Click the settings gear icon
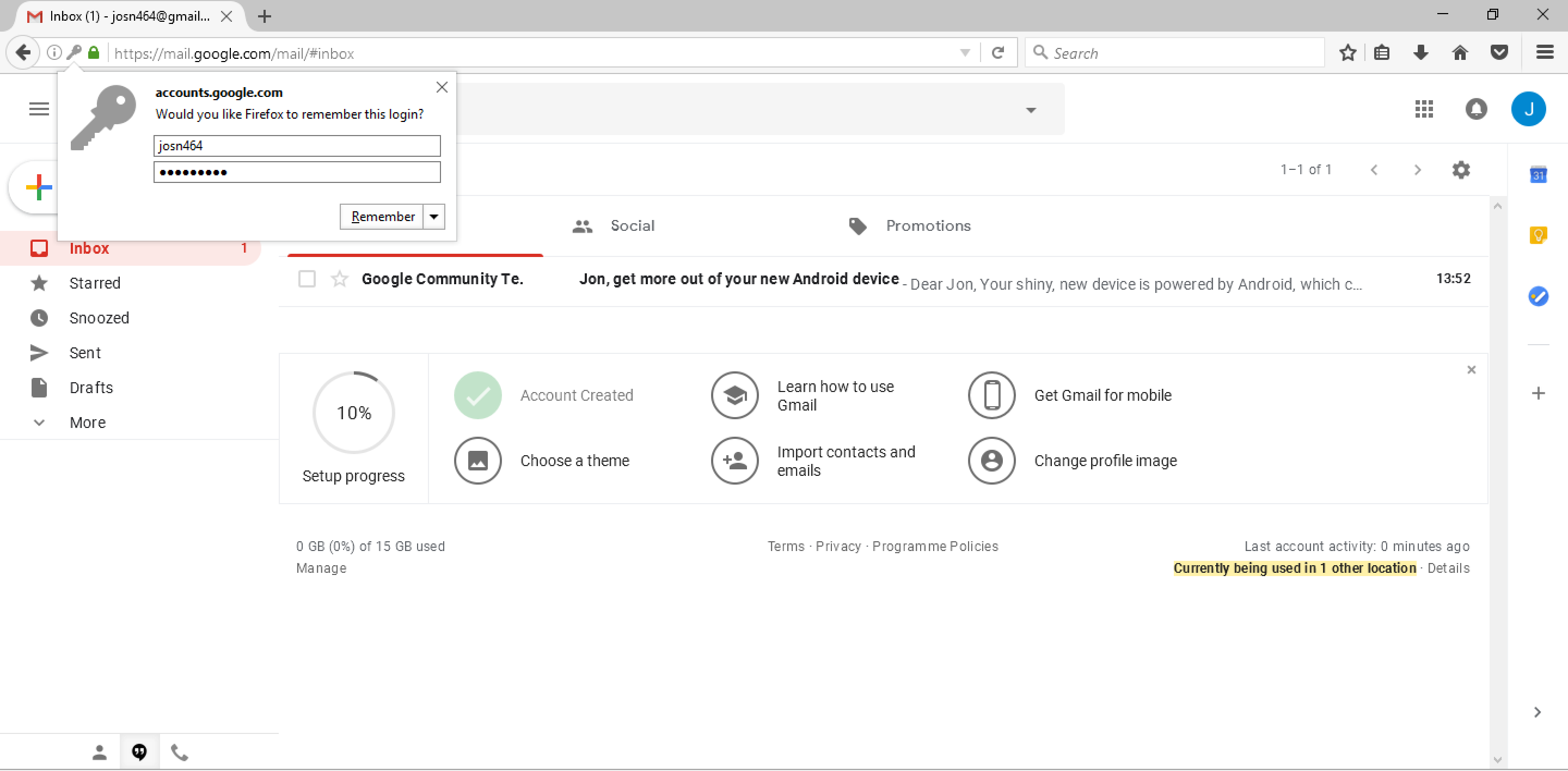This screenshot has height=771, width=1568. (1461, 170)
